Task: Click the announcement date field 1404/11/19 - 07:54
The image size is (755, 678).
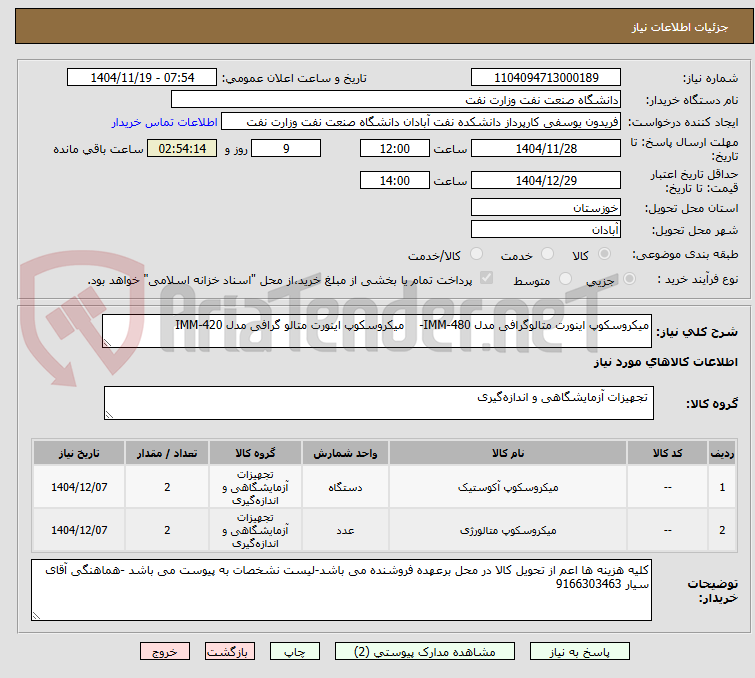Action: click(x=142, y=78)
